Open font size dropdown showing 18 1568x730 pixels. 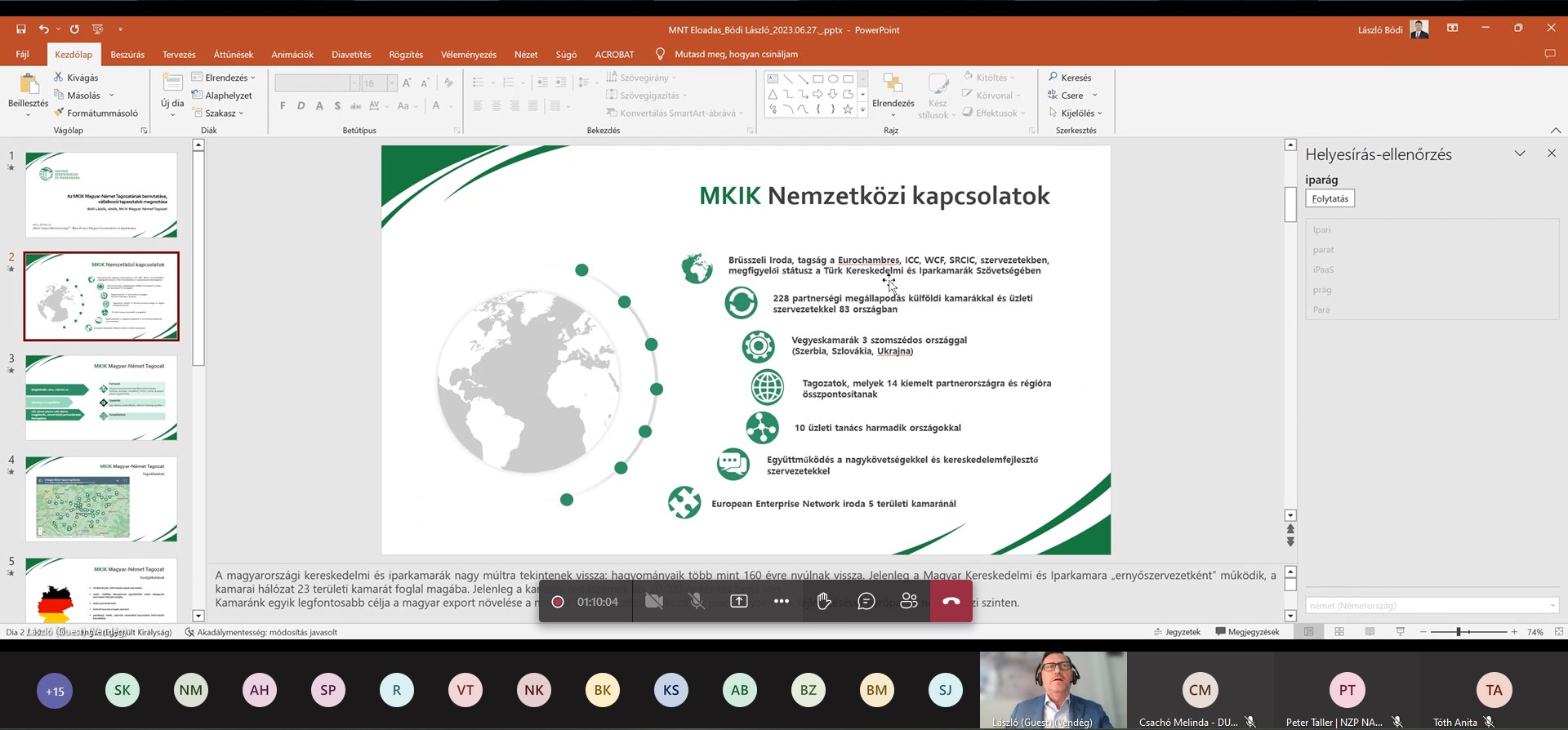[392, 83]
